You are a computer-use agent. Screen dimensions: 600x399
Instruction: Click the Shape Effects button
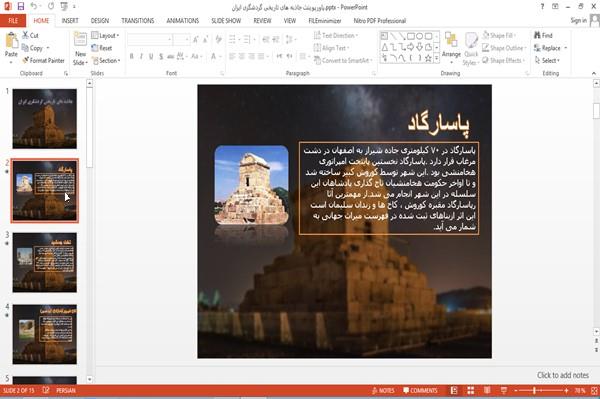point(502,60)
